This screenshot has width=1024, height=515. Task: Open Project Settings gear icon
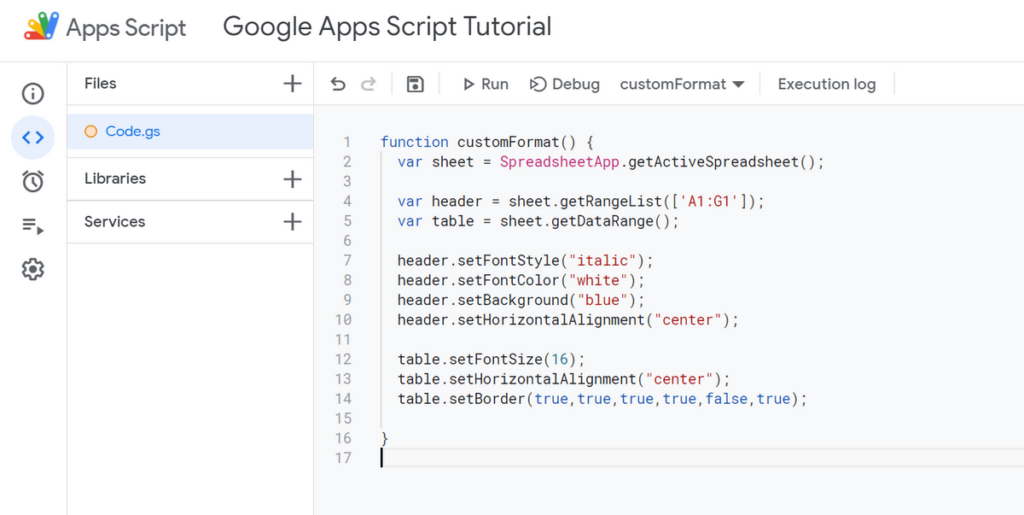pos(33,269)
